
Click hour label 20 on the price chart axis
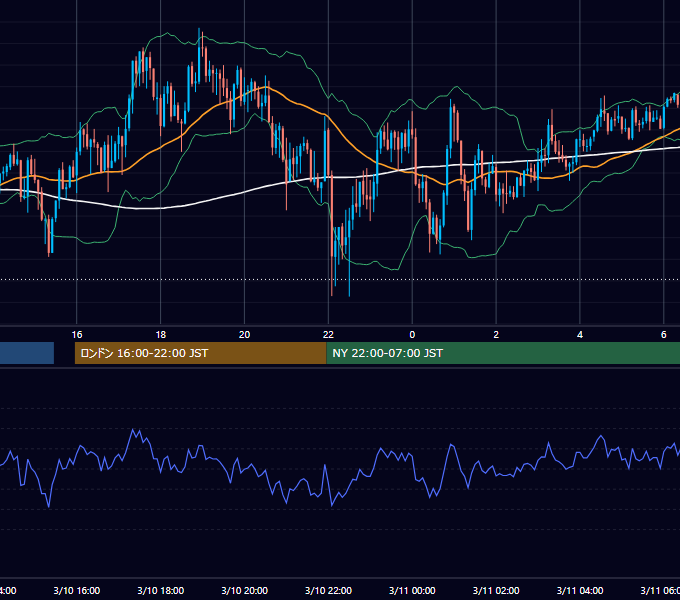(245, 335)
